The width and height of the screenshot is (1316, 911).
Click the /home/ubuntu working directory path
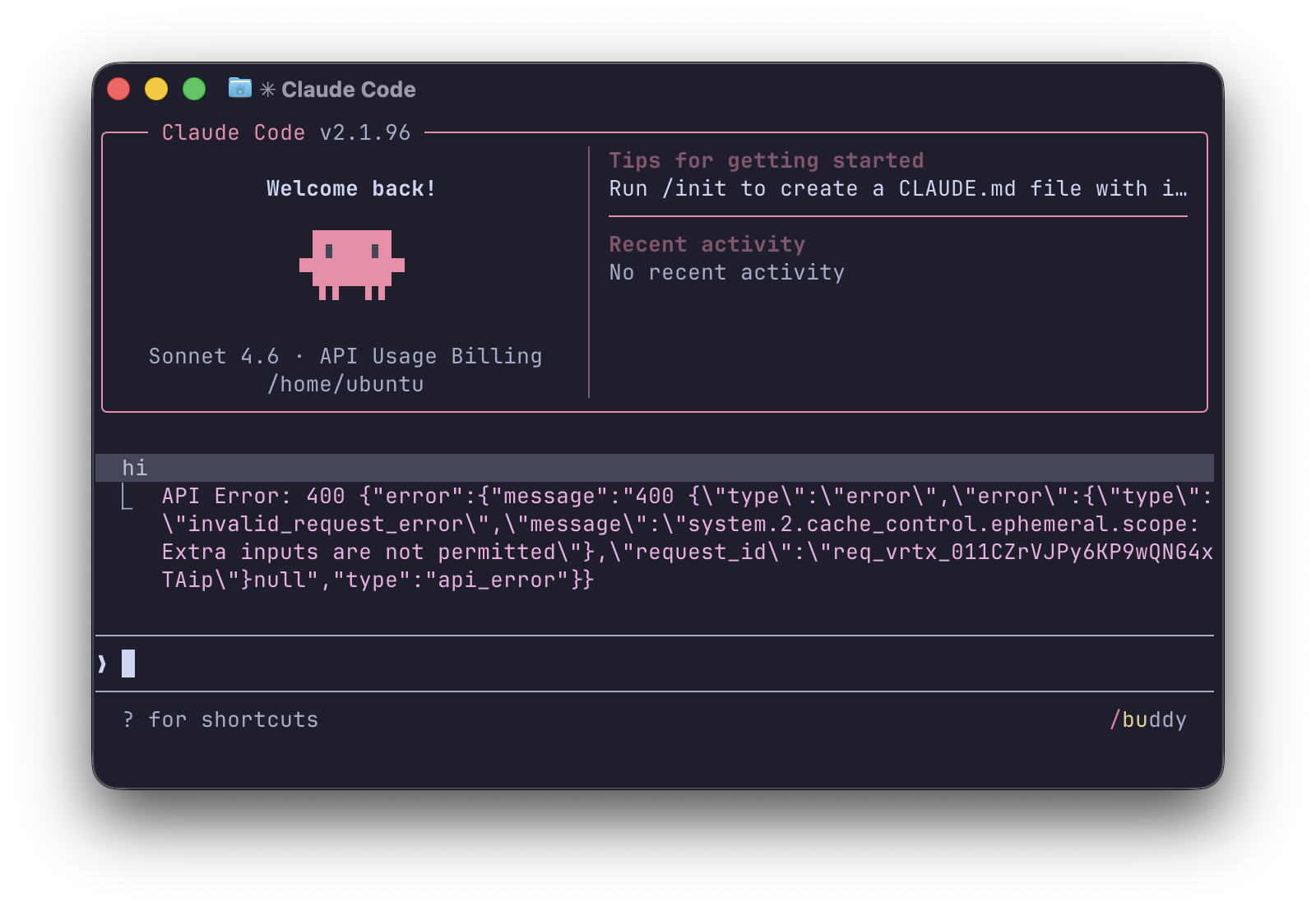point(345,384)
